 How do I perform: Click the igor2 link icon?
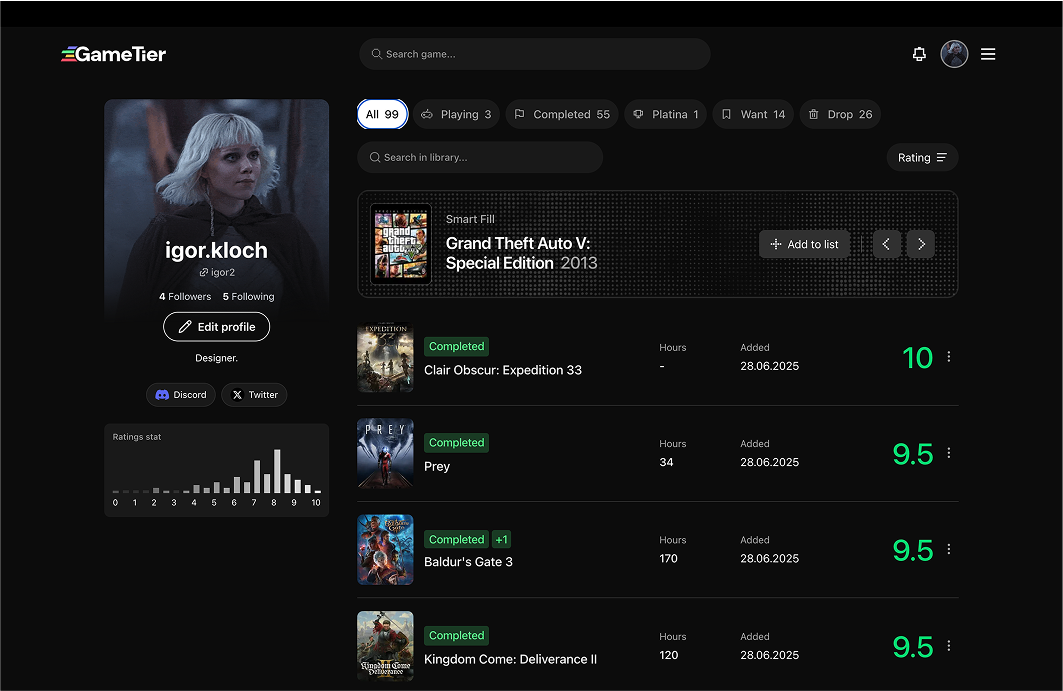(203, 272)
